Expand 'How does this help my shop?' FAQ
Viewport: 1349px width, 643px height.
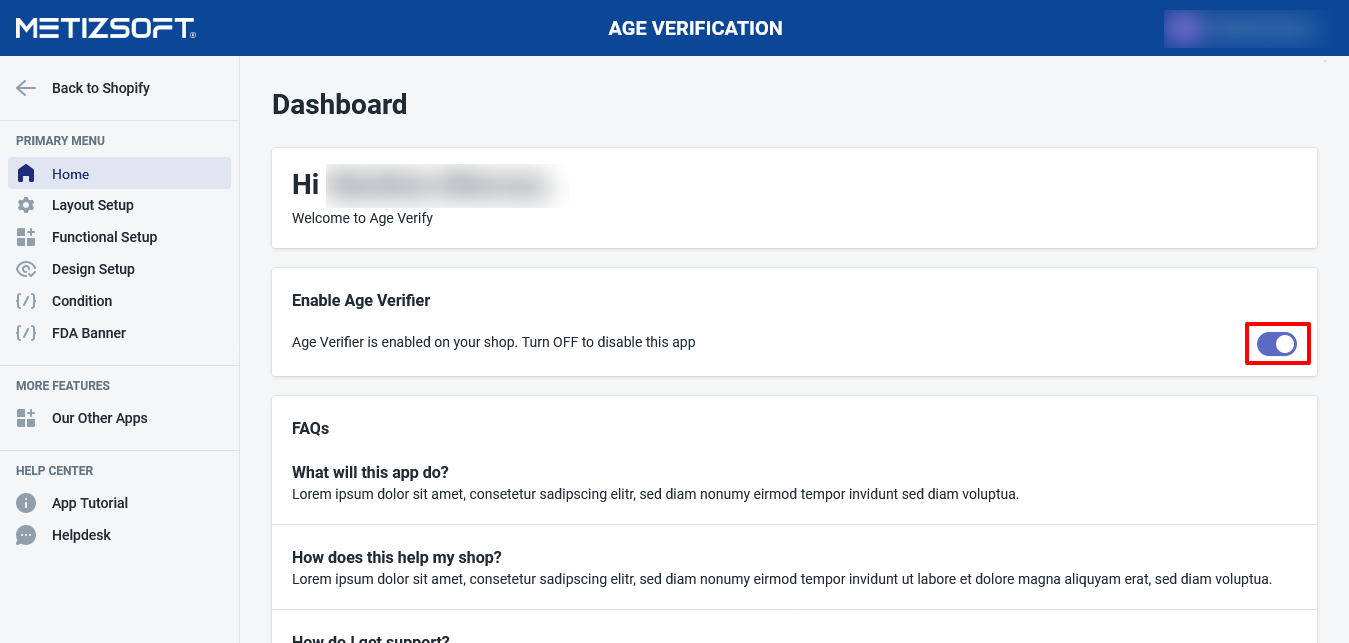pyautogui.click(x=396, y=557)
